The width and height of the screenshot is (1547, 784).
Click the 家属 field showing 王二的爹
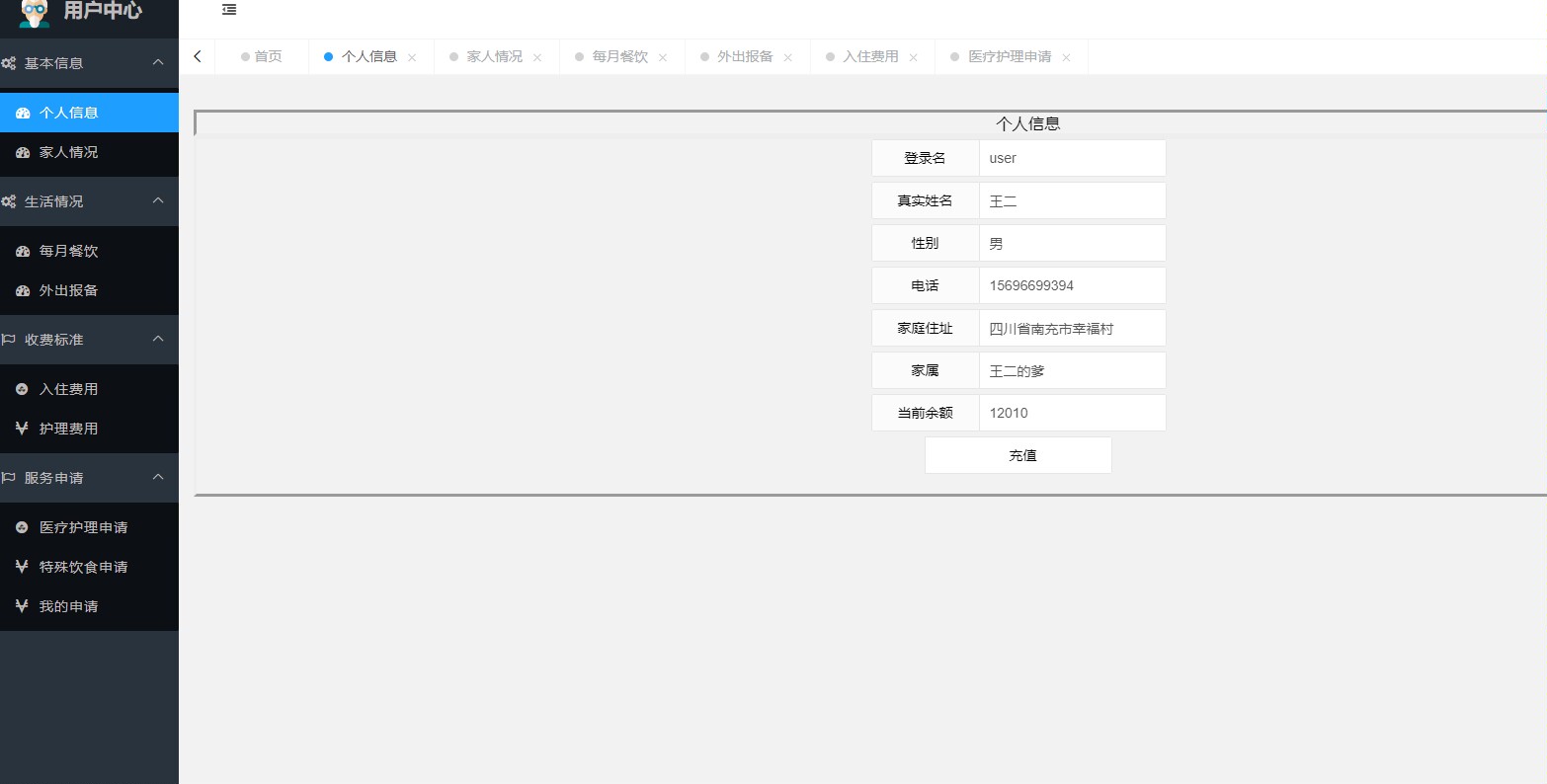tap(1073, 370)
